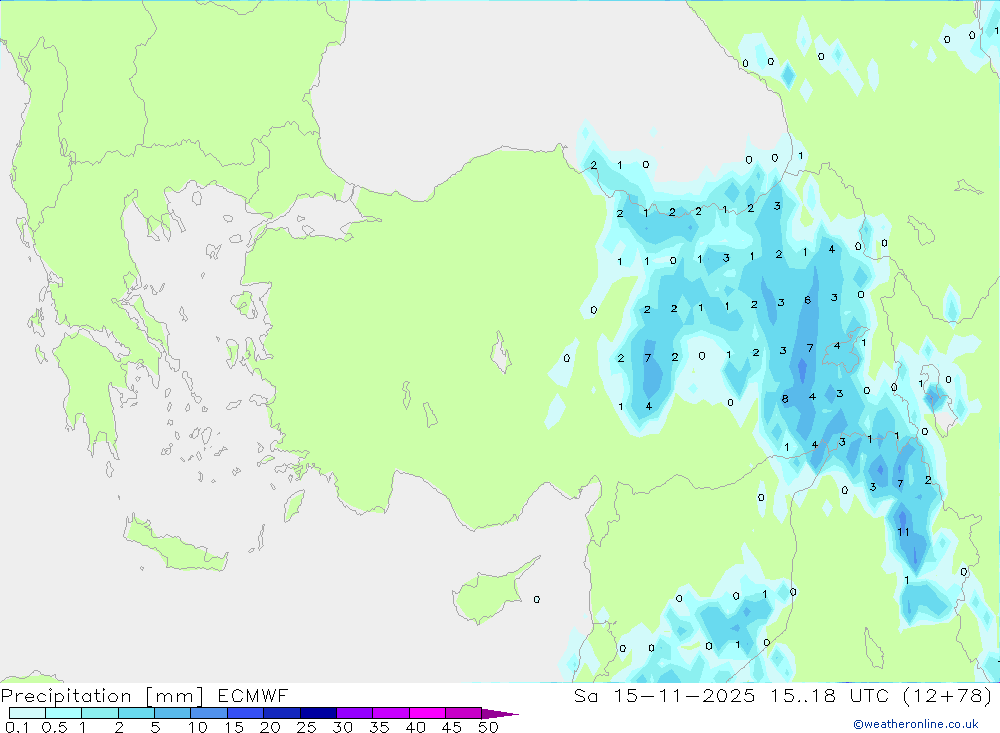This screenshot has height=733, width=1000.
Task: Open the weatheronline.co.uk link
Action: (916, 724)
